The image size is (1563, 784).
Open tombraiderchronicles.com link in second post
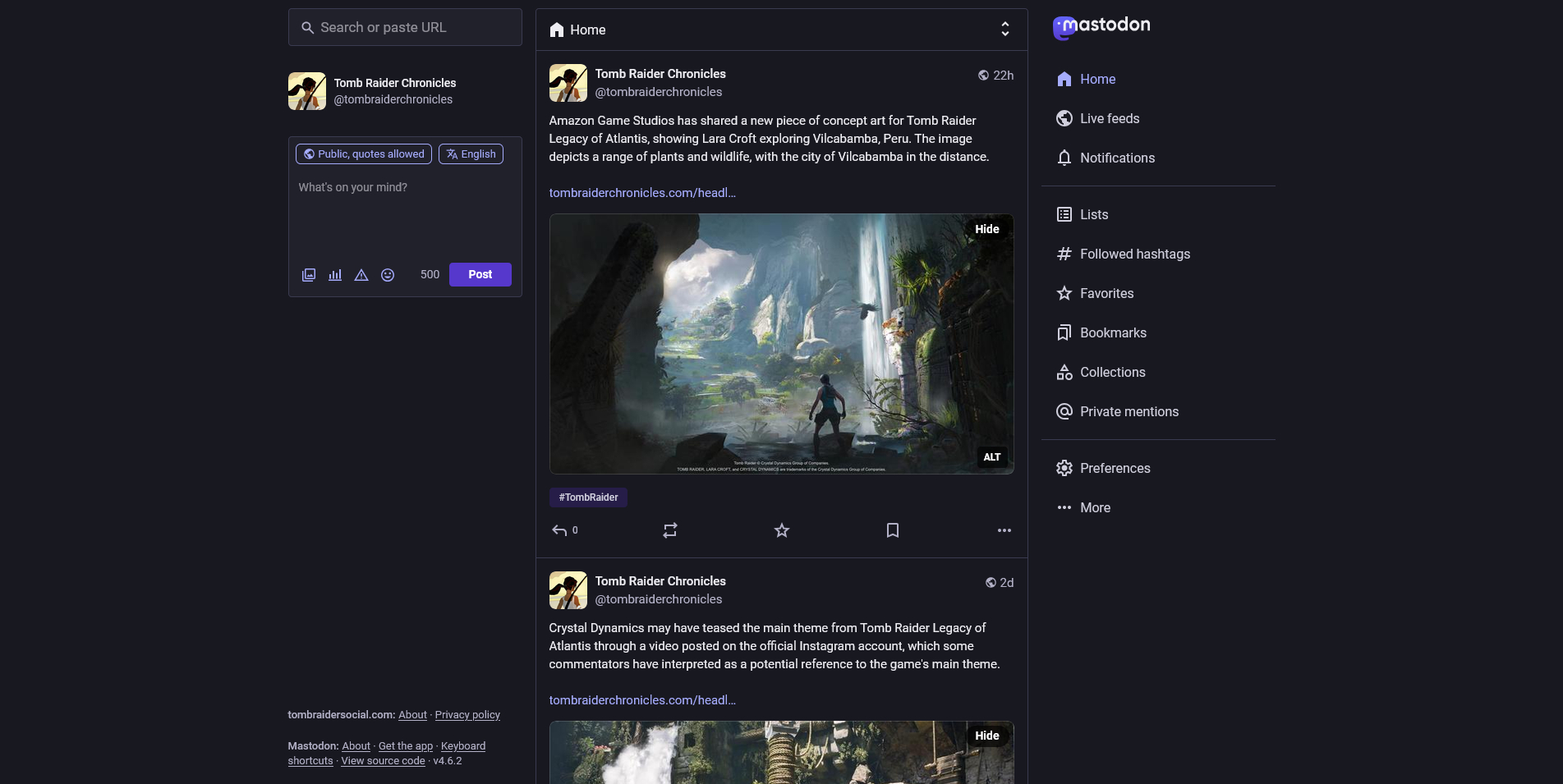tap(642, 700)
